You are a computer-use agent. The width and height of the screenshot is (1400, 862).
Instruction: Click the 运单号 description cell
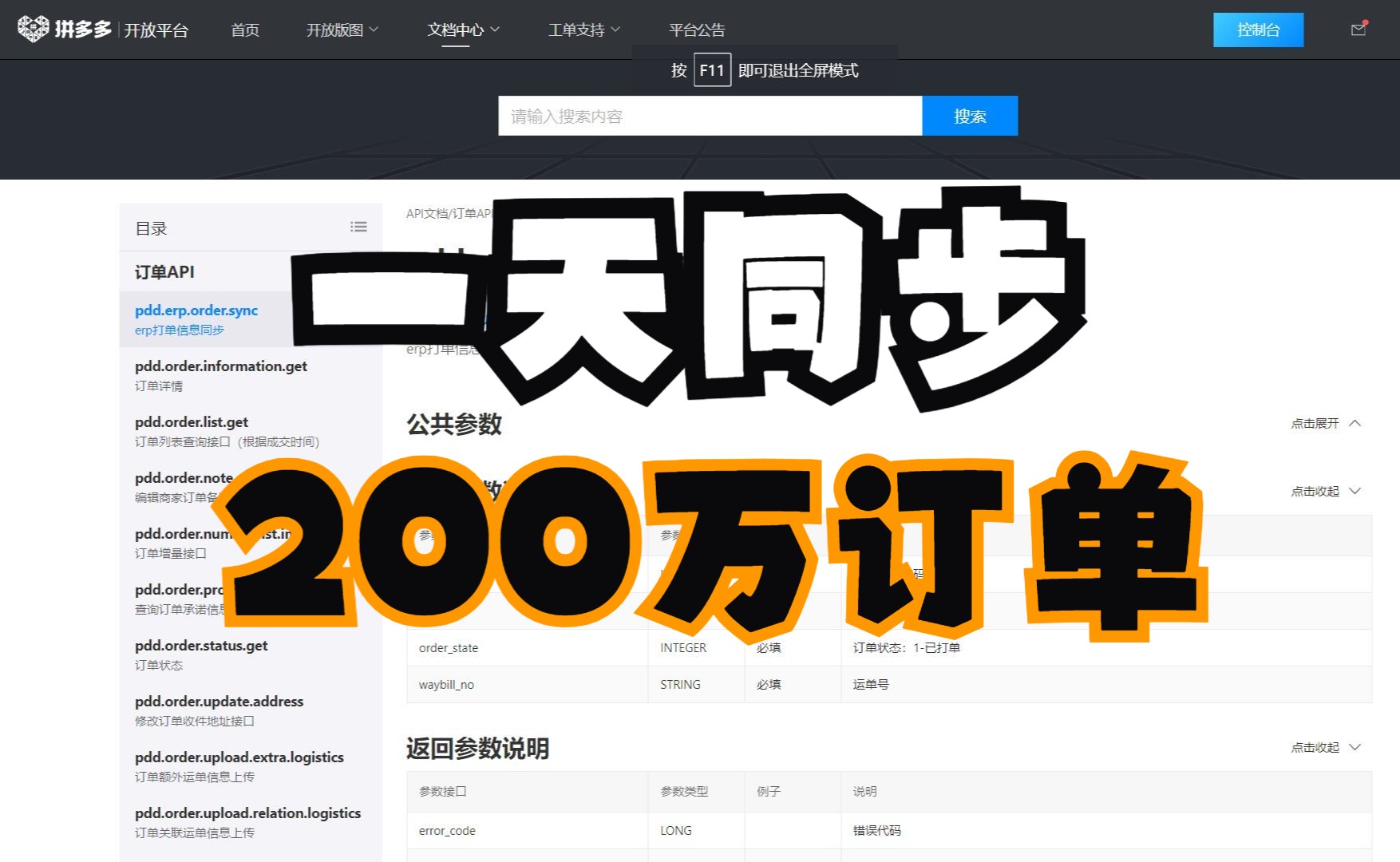click(x=1106, y=684)
